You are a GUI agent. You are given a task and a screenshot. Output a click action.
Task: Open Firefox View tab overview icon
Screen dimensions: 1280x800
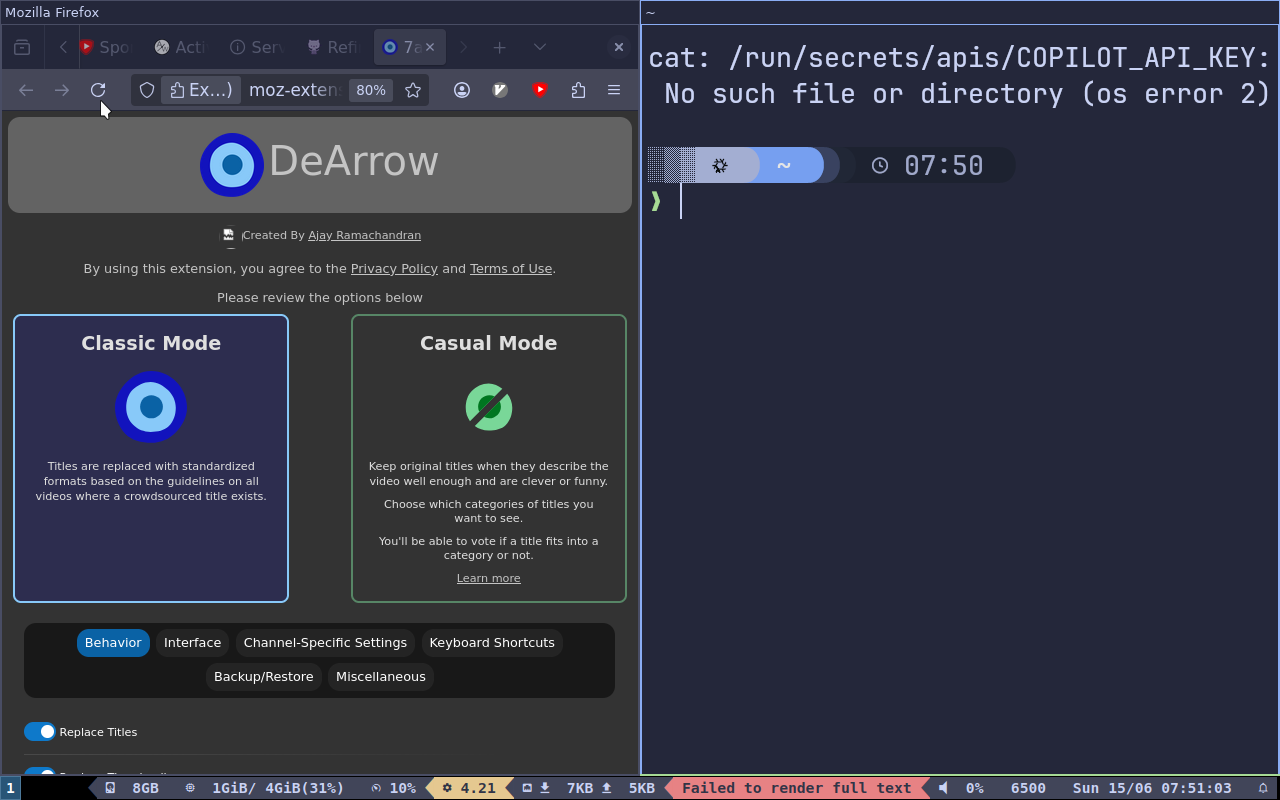22,47
